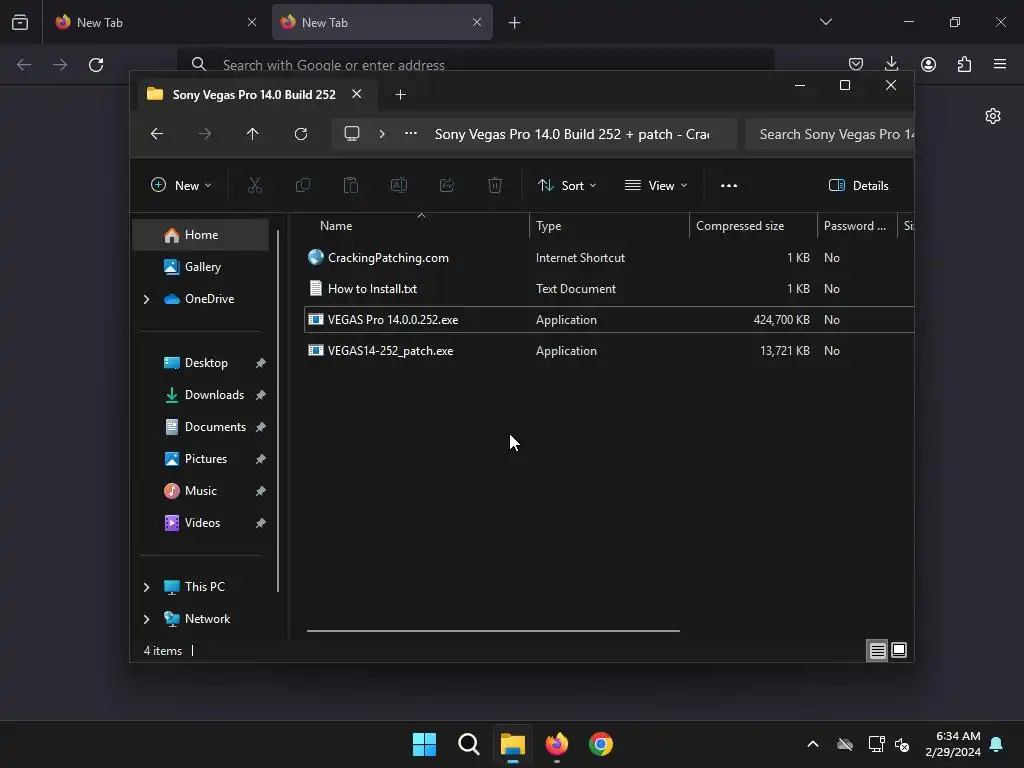1024x768 pixels.
Task: Open Firefox settings gear on New Tab
Action: coord(993,116)
